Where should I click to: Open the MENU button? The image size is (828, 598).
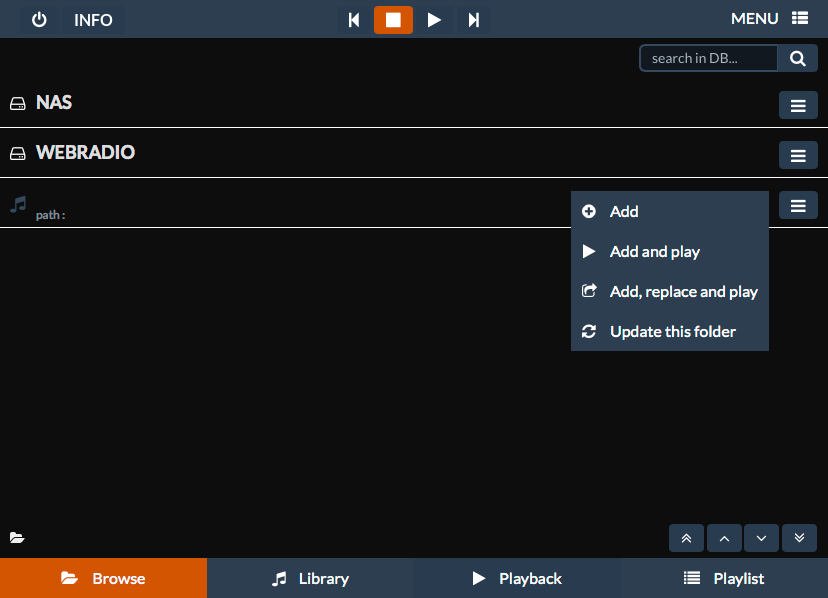[769, 19]
